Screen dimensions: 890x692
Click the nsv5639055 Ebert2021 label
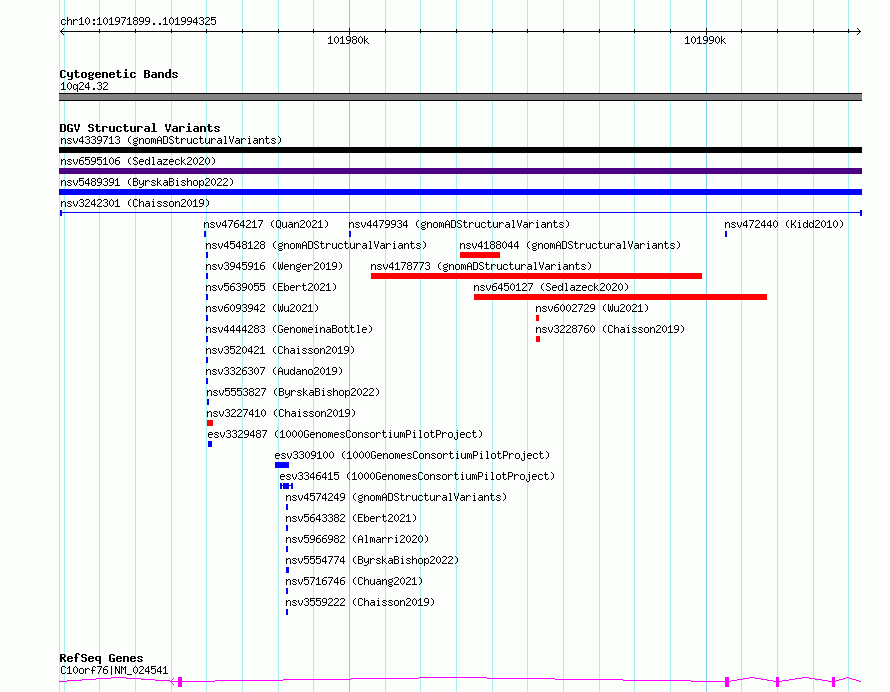pos(271,287)
